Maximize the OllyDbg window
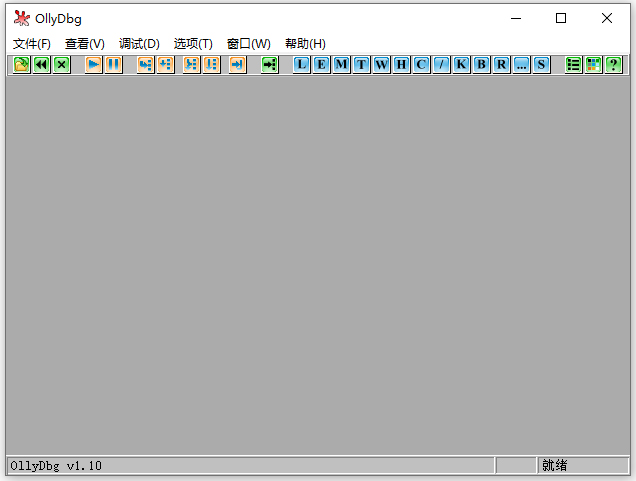Screen dimensions: 636x481 point(561,18)
